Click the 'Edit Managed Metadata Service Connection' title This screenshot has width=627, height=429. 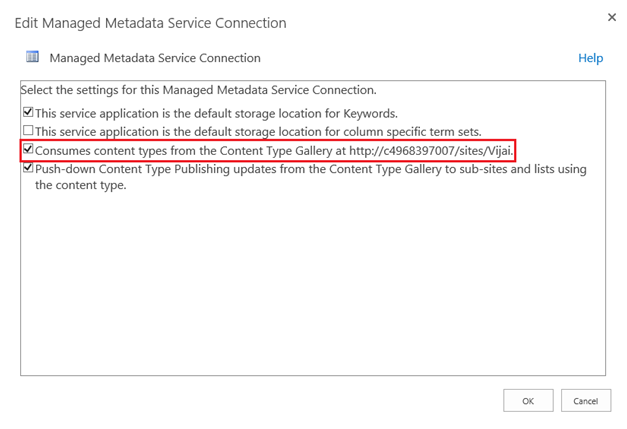click(150, 22)
